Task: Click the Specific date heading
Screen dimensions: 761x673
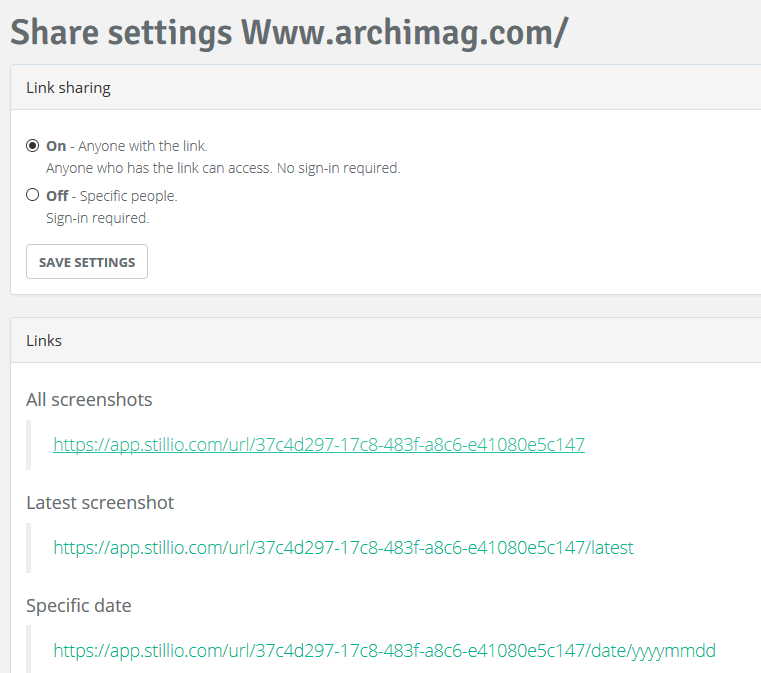Action: click(x=79, y=606)
